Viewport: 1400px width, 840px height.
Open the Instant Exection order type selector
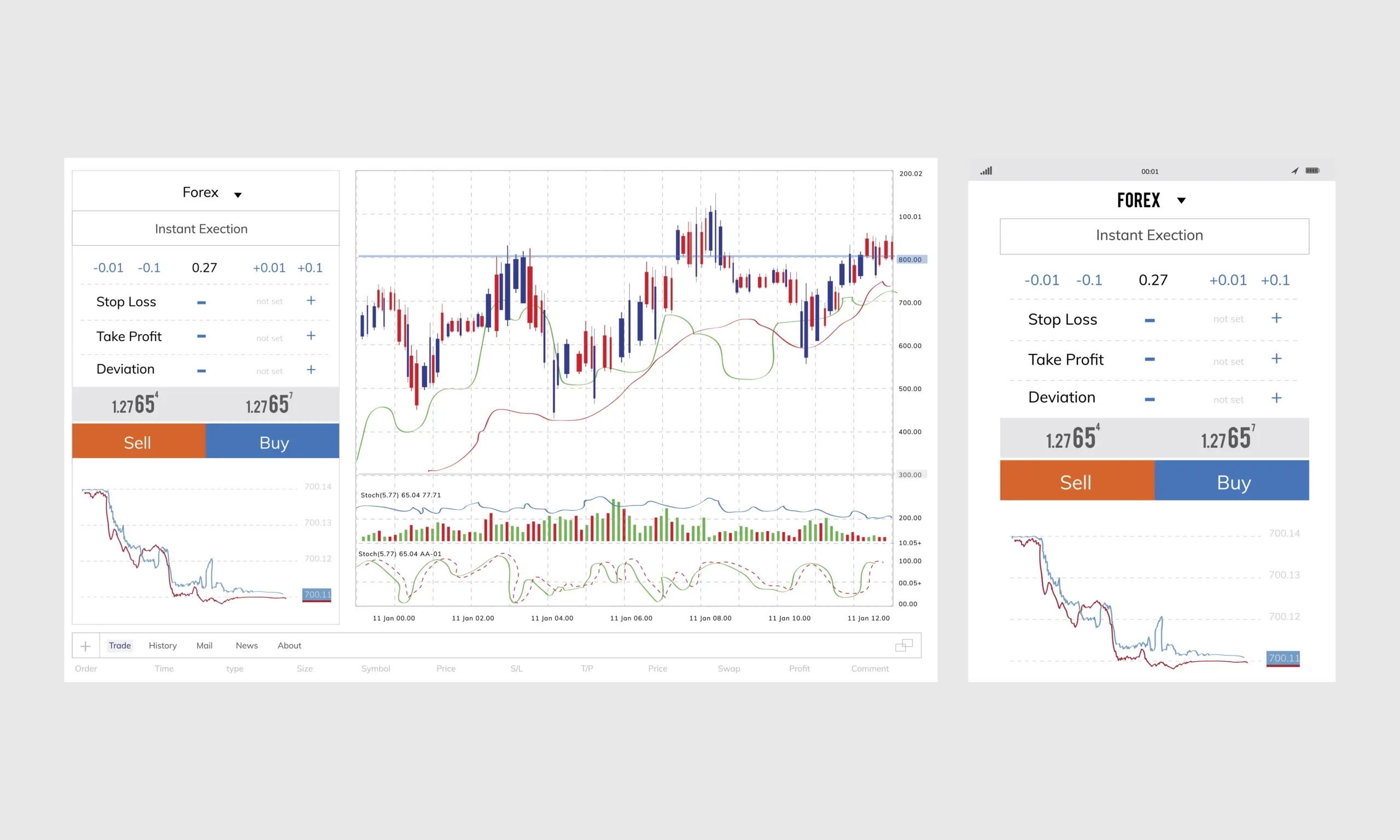tap(201, 229)
